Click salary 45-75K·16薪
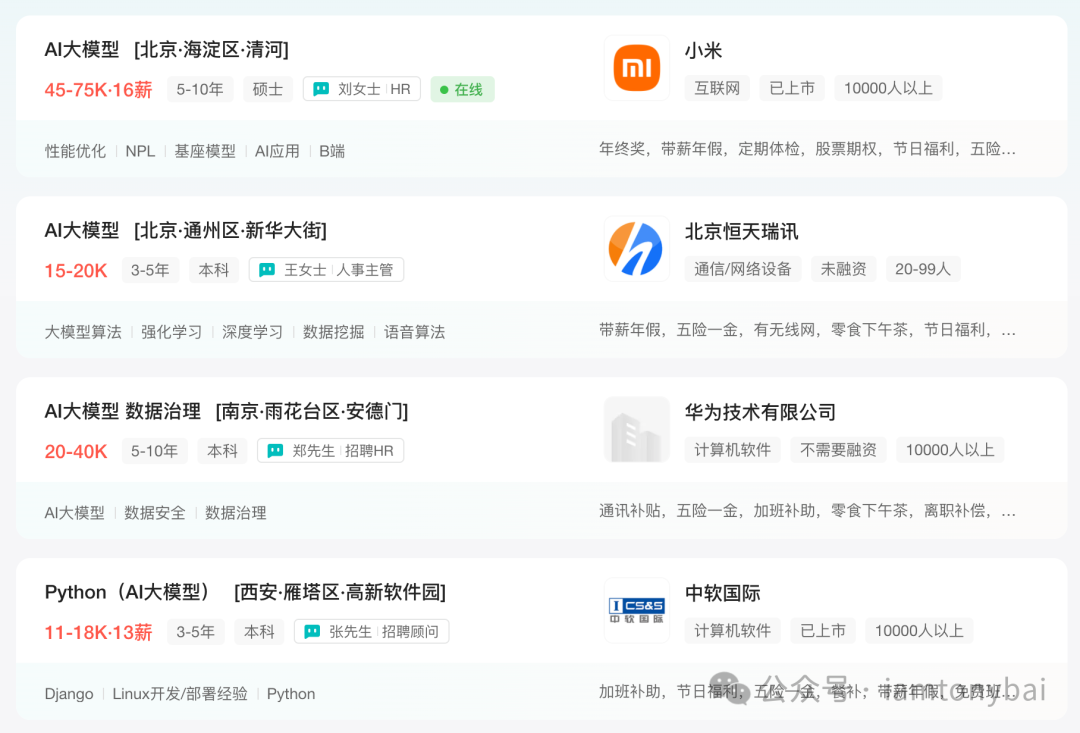 click(x=98, y=90)
